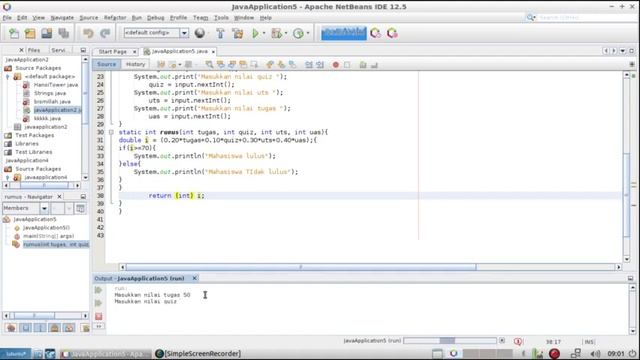Close the Output JavaApplication5 (run) tab
The image size is (640, 360).
point(195,278)
